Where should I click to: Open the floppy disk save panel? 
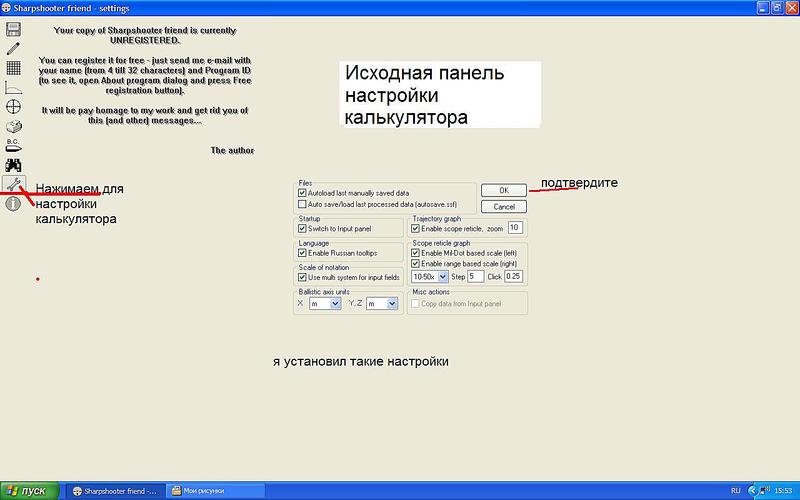pos(13,29)
